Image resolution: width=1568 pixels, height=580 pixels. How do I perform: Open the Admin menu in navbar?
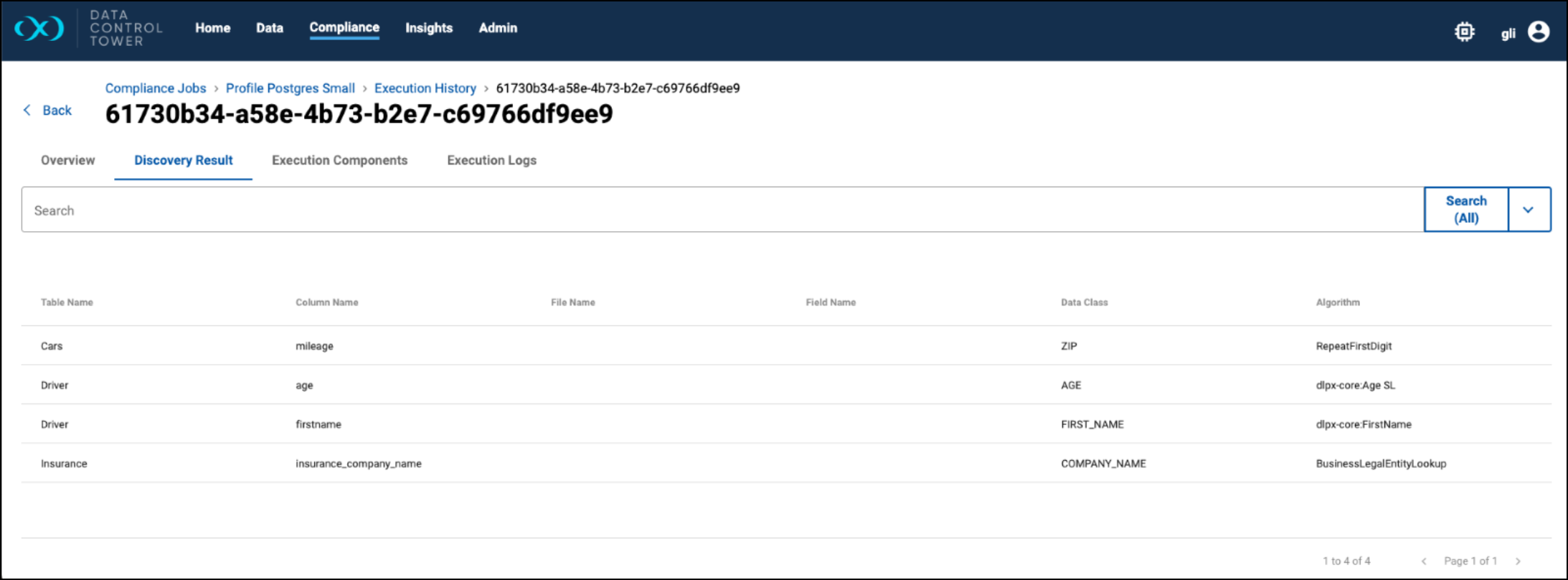498,28
